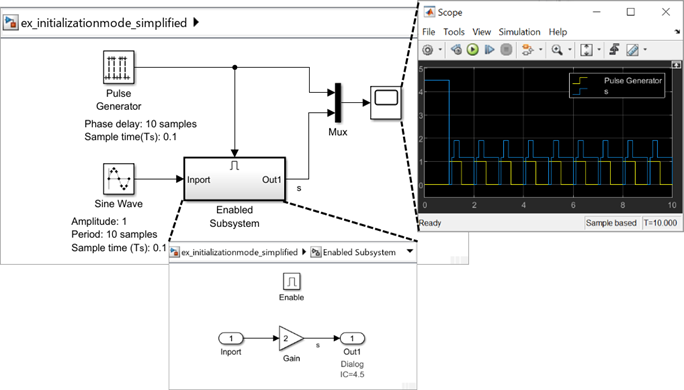This screenshot has height=390, width=684.
Task: Open breadcrumb dropdown arrow next to Enabled Subsystem
Action: click(410, 251)
